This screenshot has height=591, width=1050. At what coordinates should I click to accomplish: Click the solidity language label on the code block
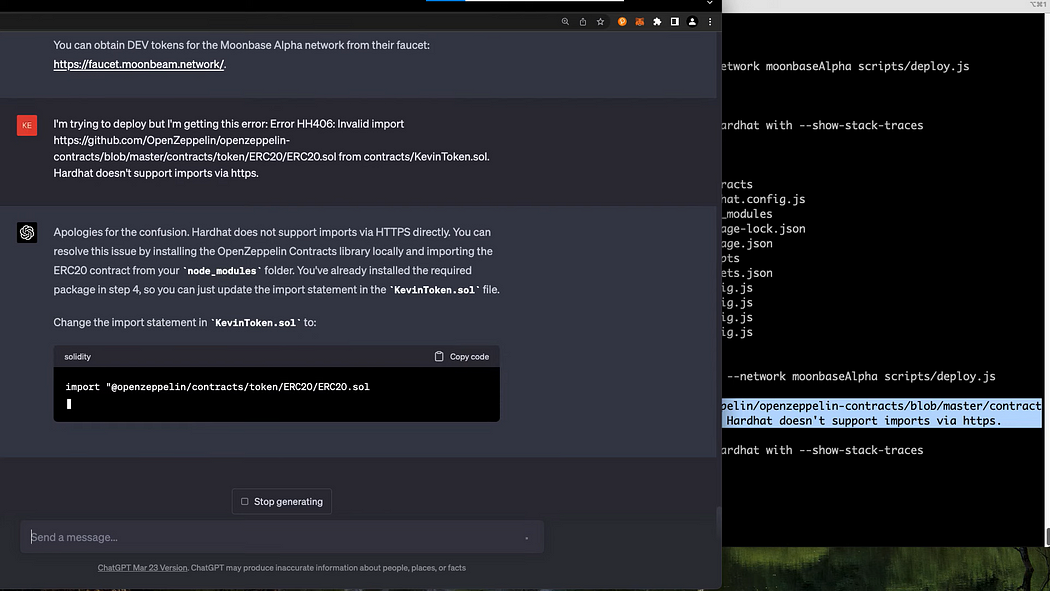(x=78, y=357)
